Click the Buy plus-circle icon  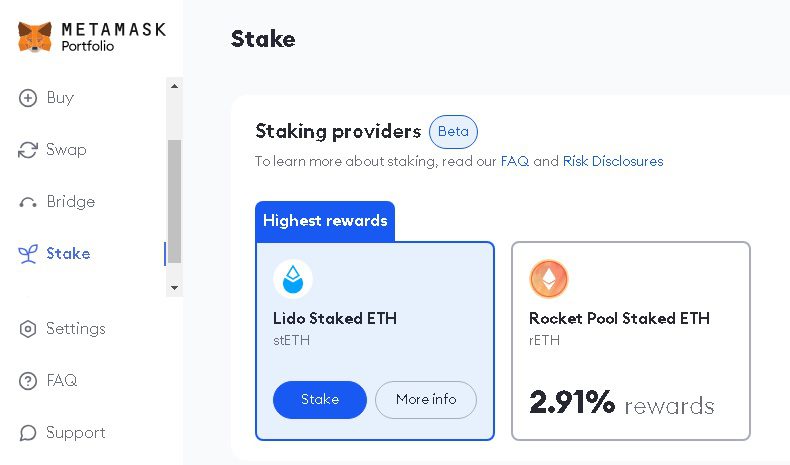click(28, 98)
